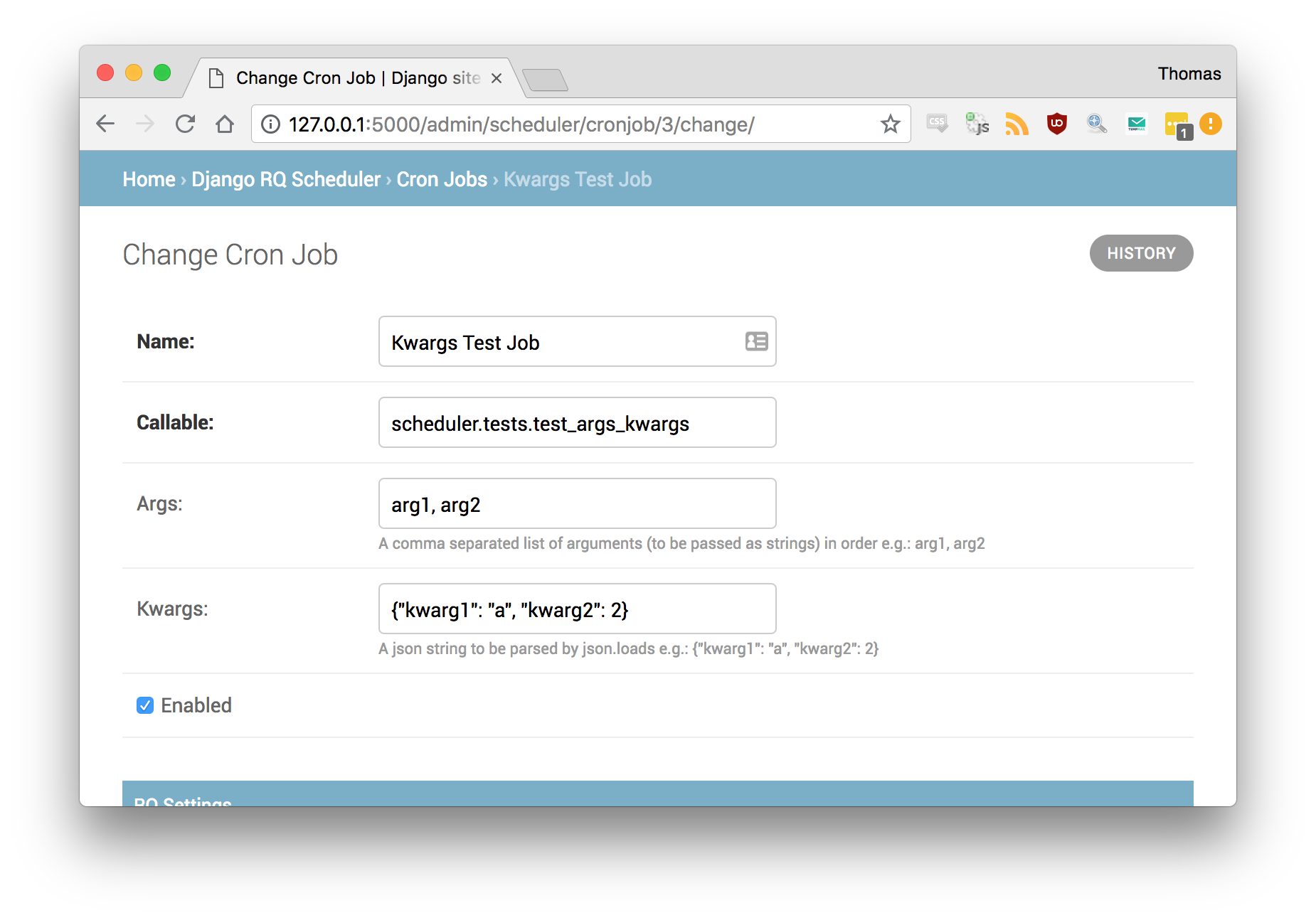This screenshot has width=1316, height=920.
Task: Open Cron Jobs breadcrumb link
Action: coord(442,179)
